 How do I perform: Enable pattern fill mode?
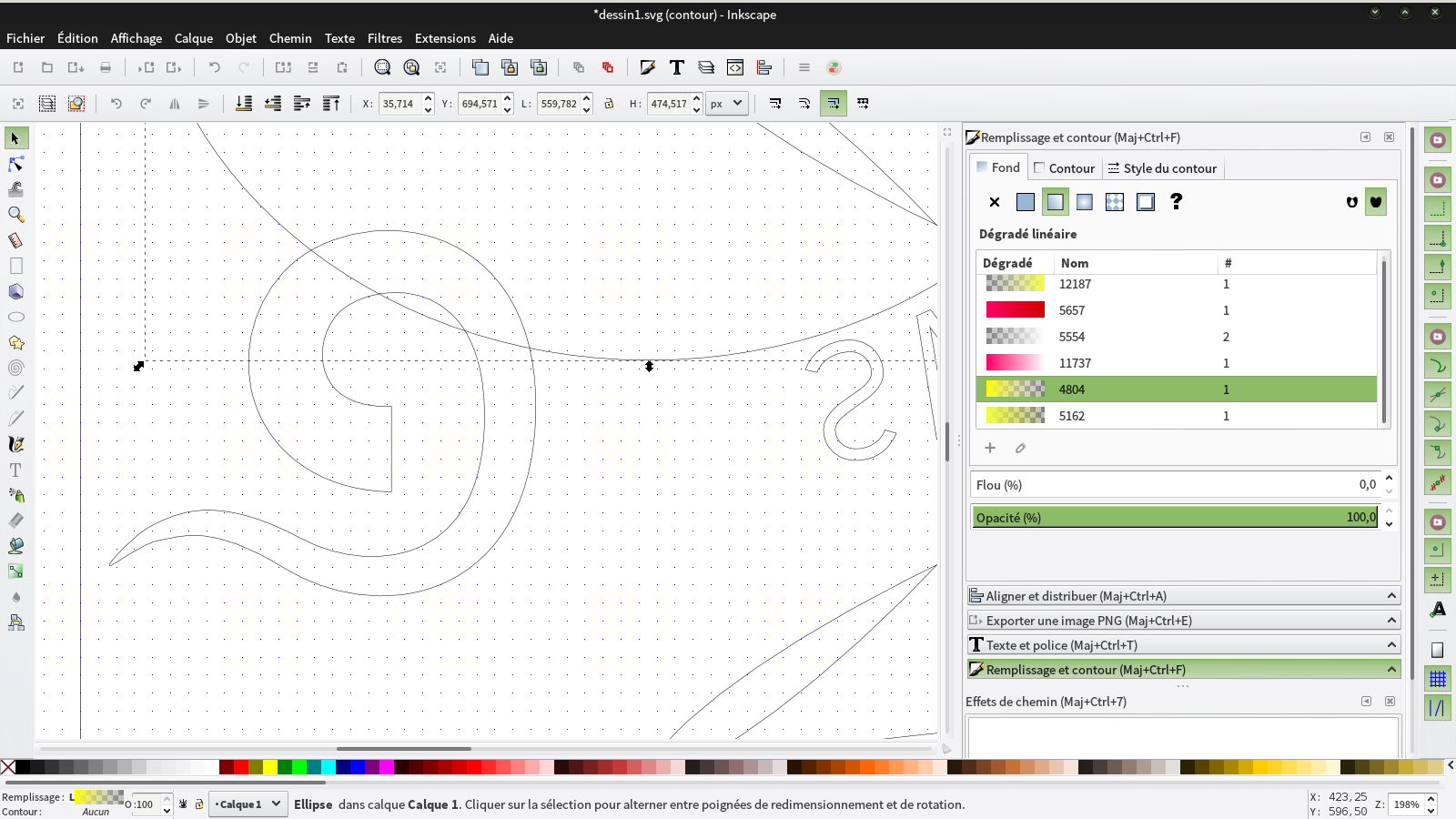(x=1114, y=201)
